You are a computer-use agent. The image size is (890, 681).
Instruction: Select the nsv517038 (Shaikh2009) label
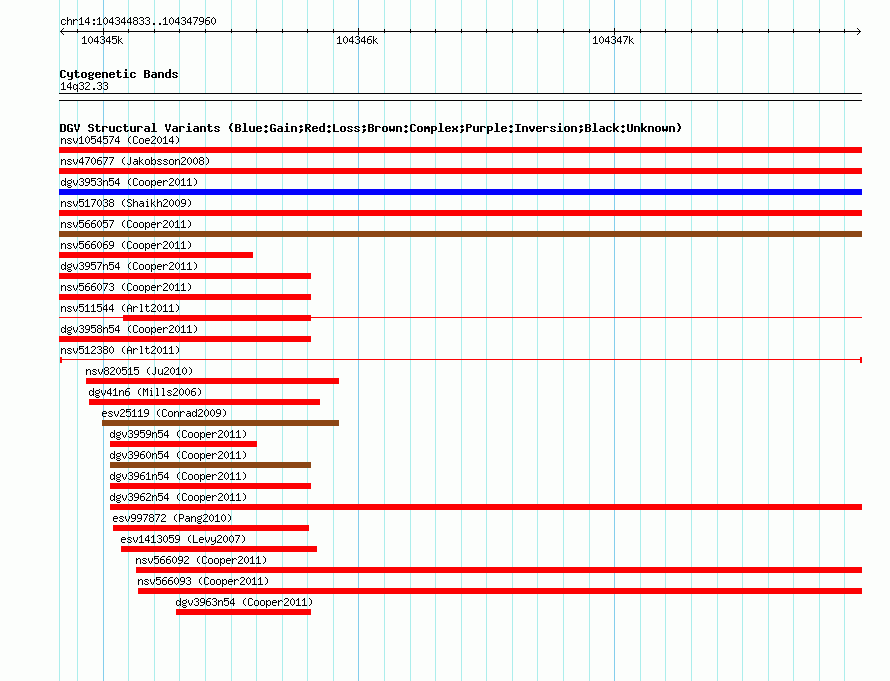coord(126,203)
